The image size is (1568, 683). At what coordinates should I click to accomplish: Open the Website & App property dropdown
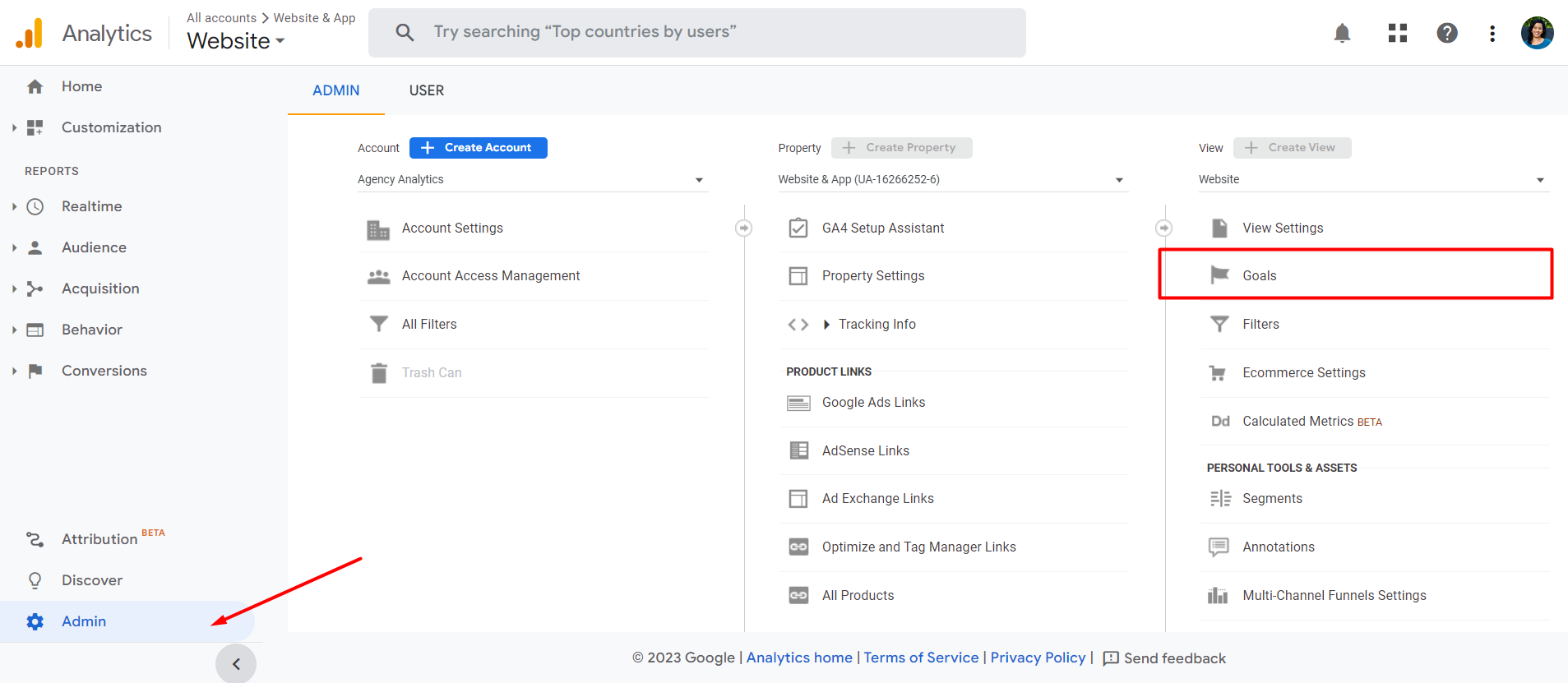click(952, 179)
